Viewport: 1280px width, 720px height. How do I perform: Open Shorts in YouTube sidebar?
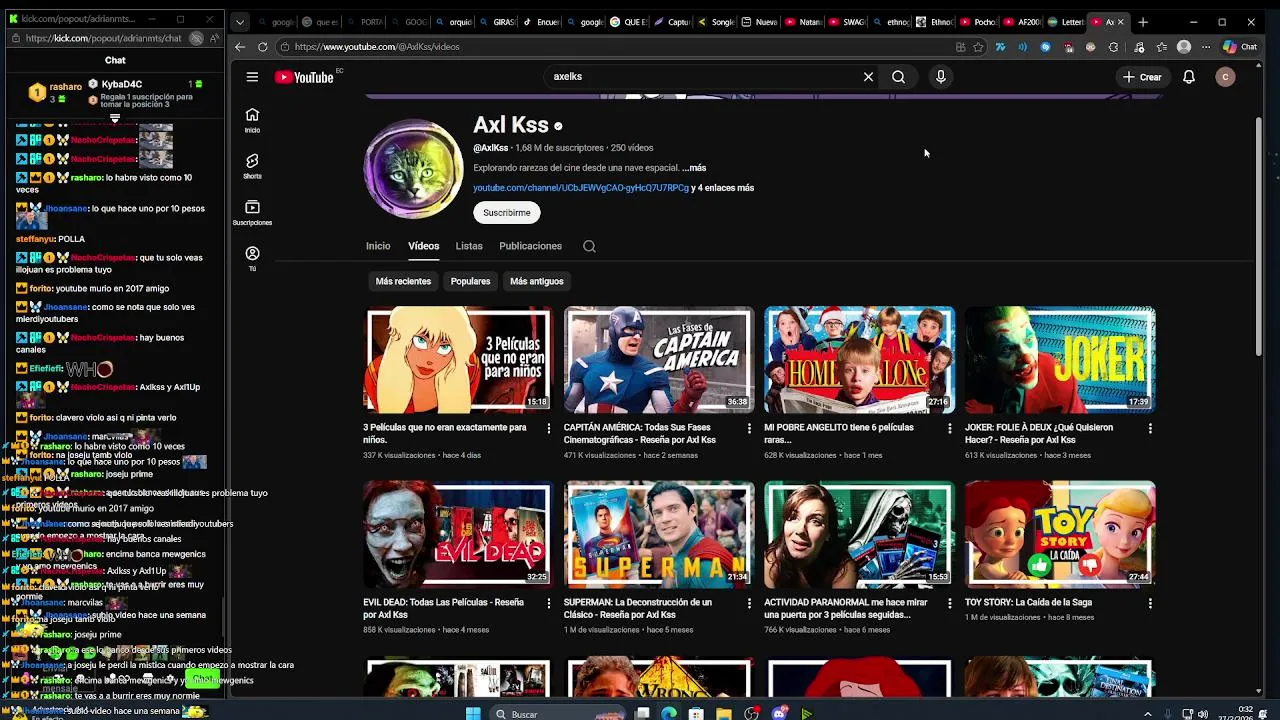(252, 166)
